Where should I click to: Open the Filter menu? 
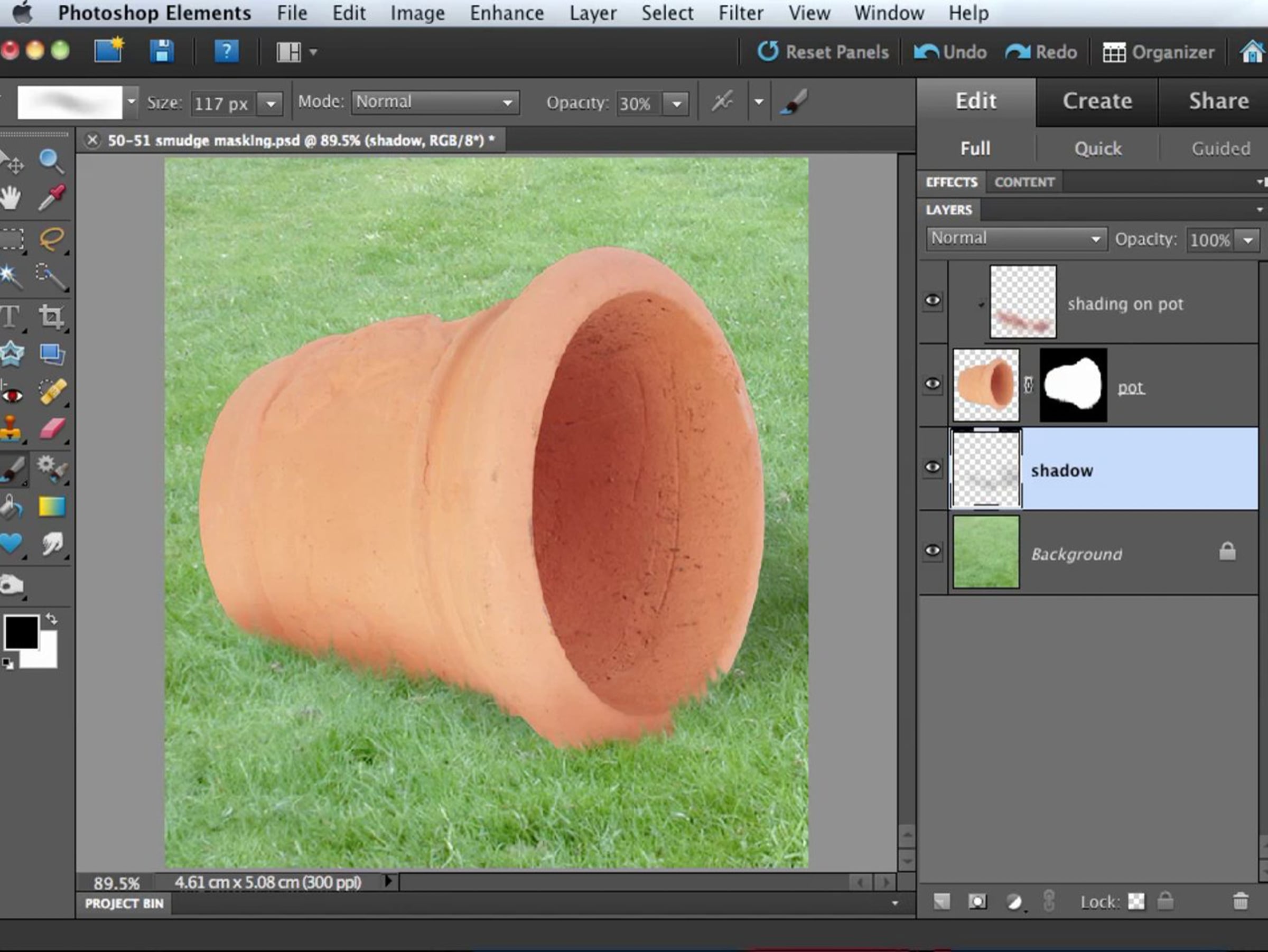click(740, 13)
